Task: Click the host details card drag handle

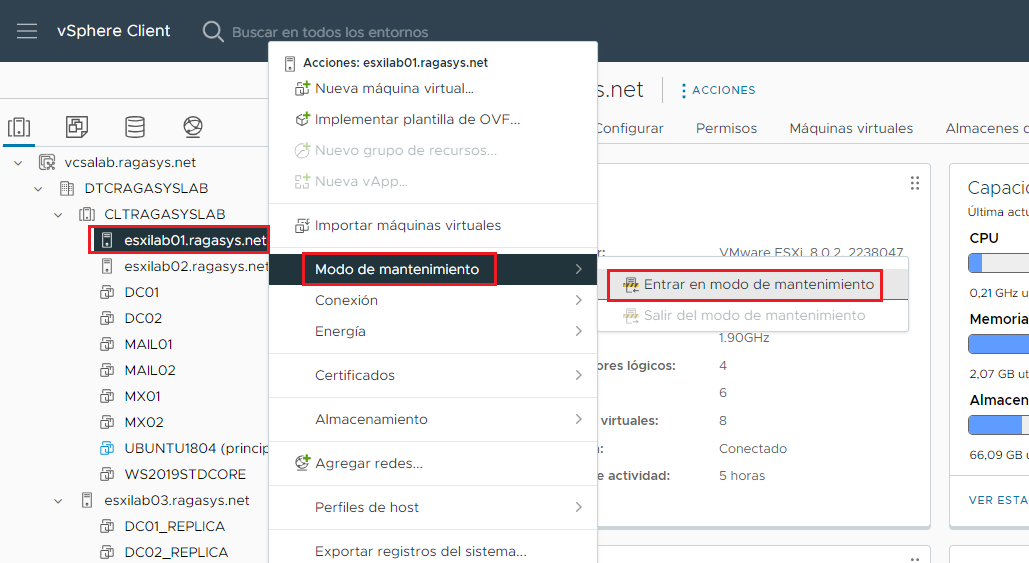Action: 915,183
